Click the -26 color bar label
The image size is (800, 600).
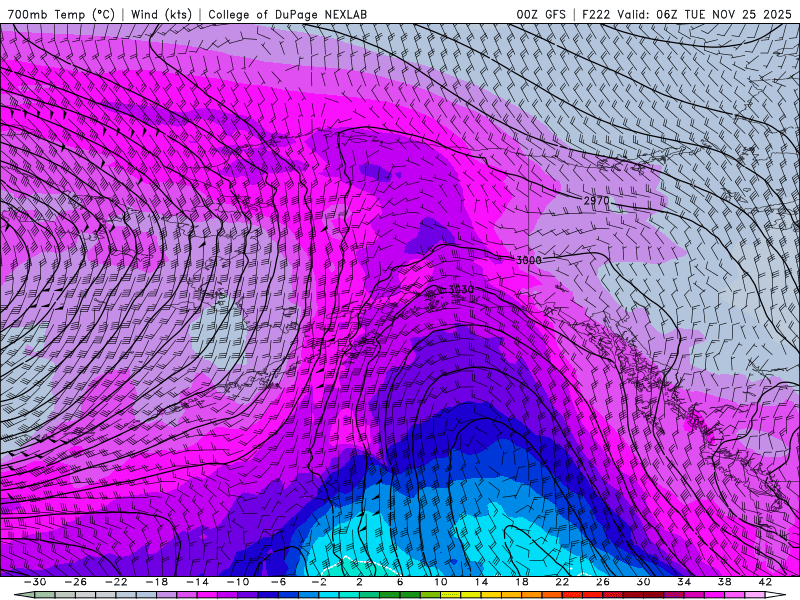pos(76,582)
